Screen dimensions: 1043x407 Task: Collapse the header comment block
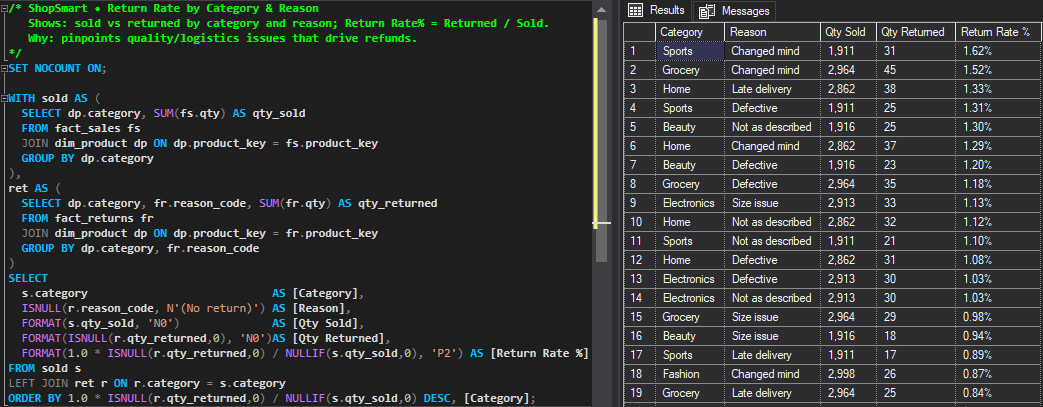[x=3, y=7]
